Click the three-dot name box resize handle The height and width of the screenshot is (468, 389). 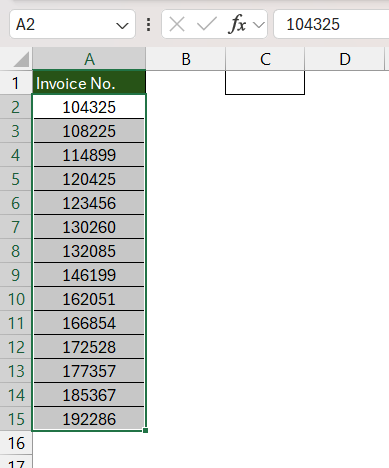[x=149, y=25]
